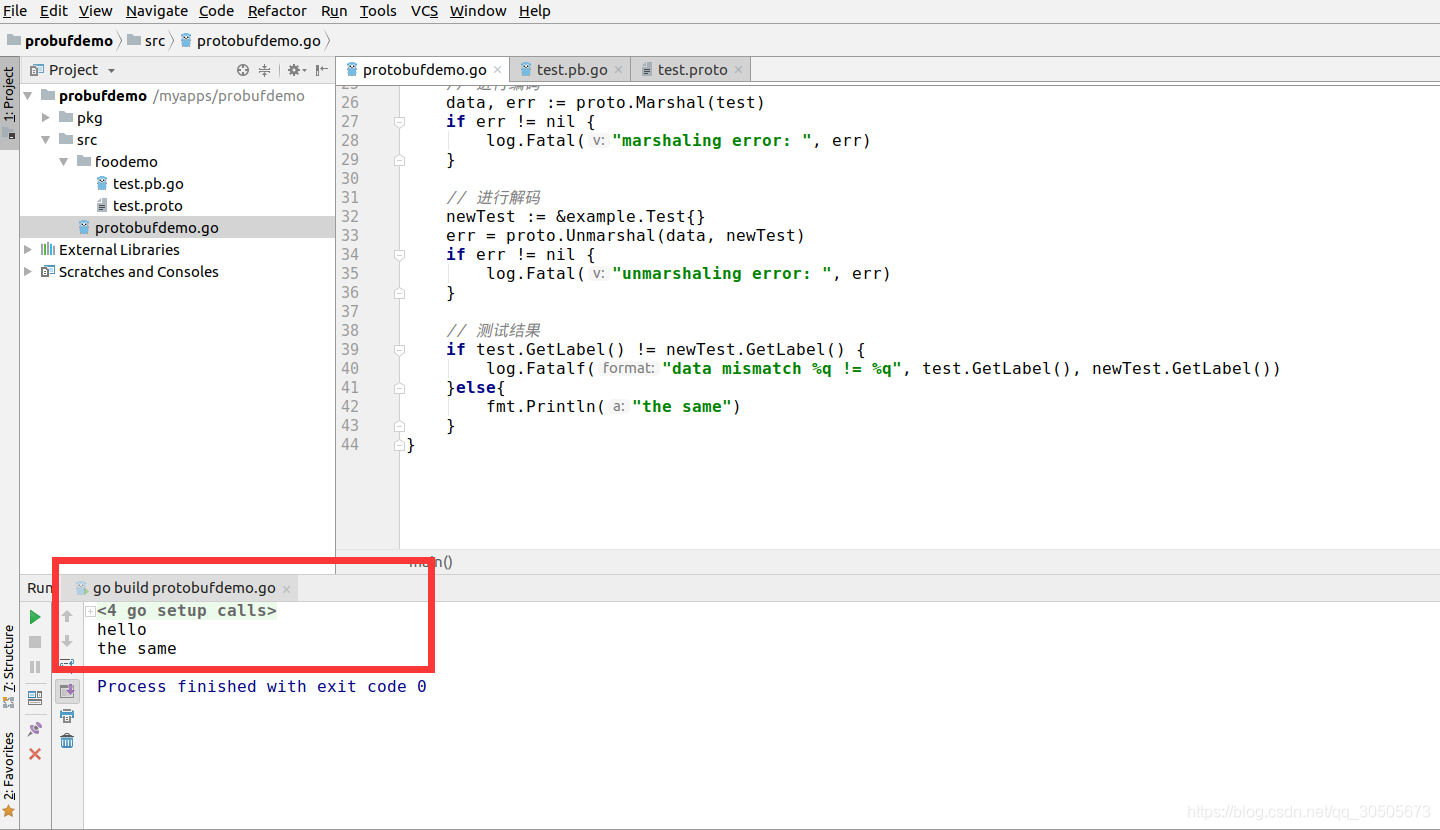Open the Code menu
Image resolution: width=1440 pixels, height=830 pixels.
(x=217, y=11)
